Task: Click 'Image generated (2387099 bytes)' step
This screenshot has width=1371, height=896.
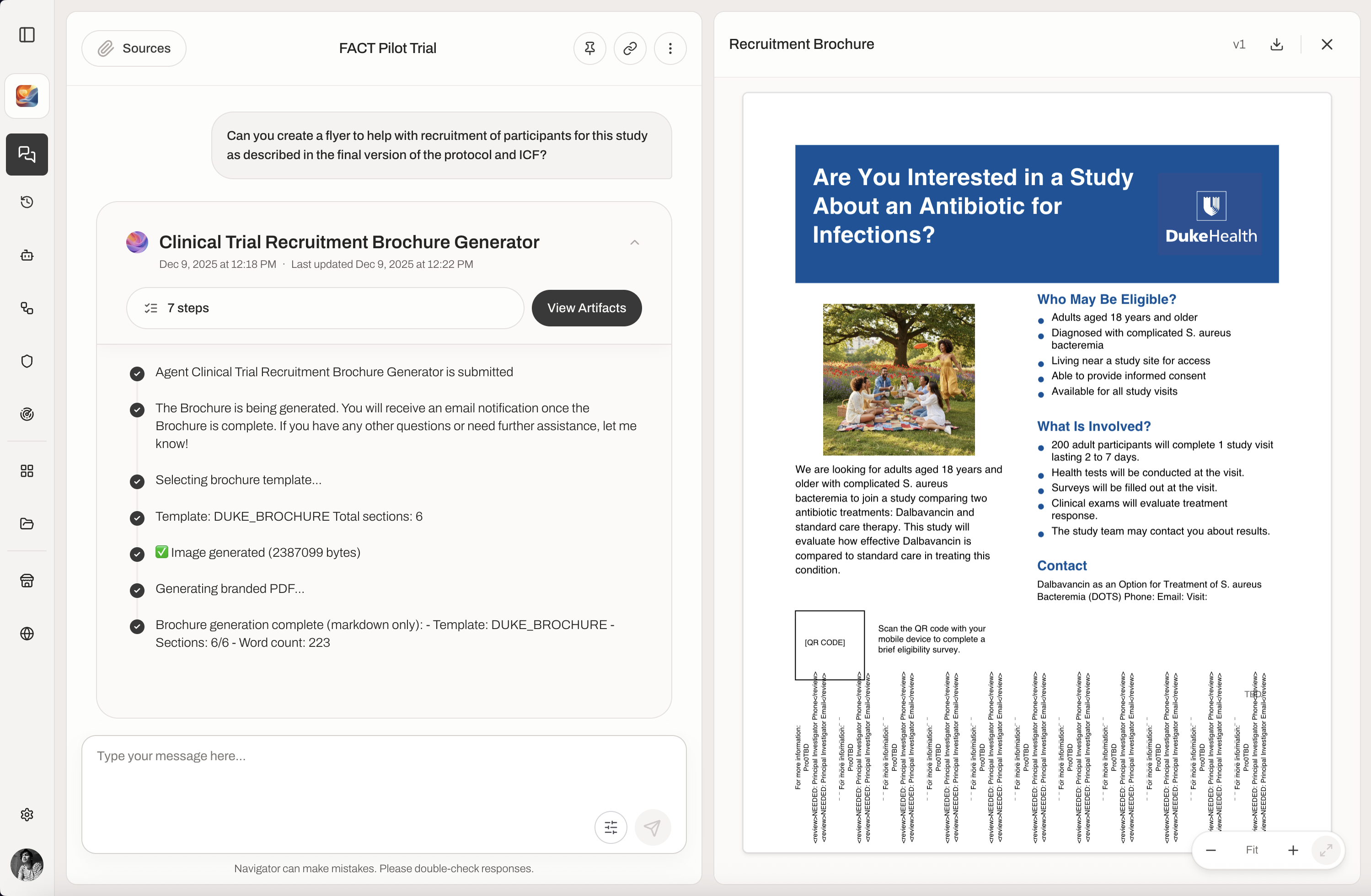Action: pos(257,553)
